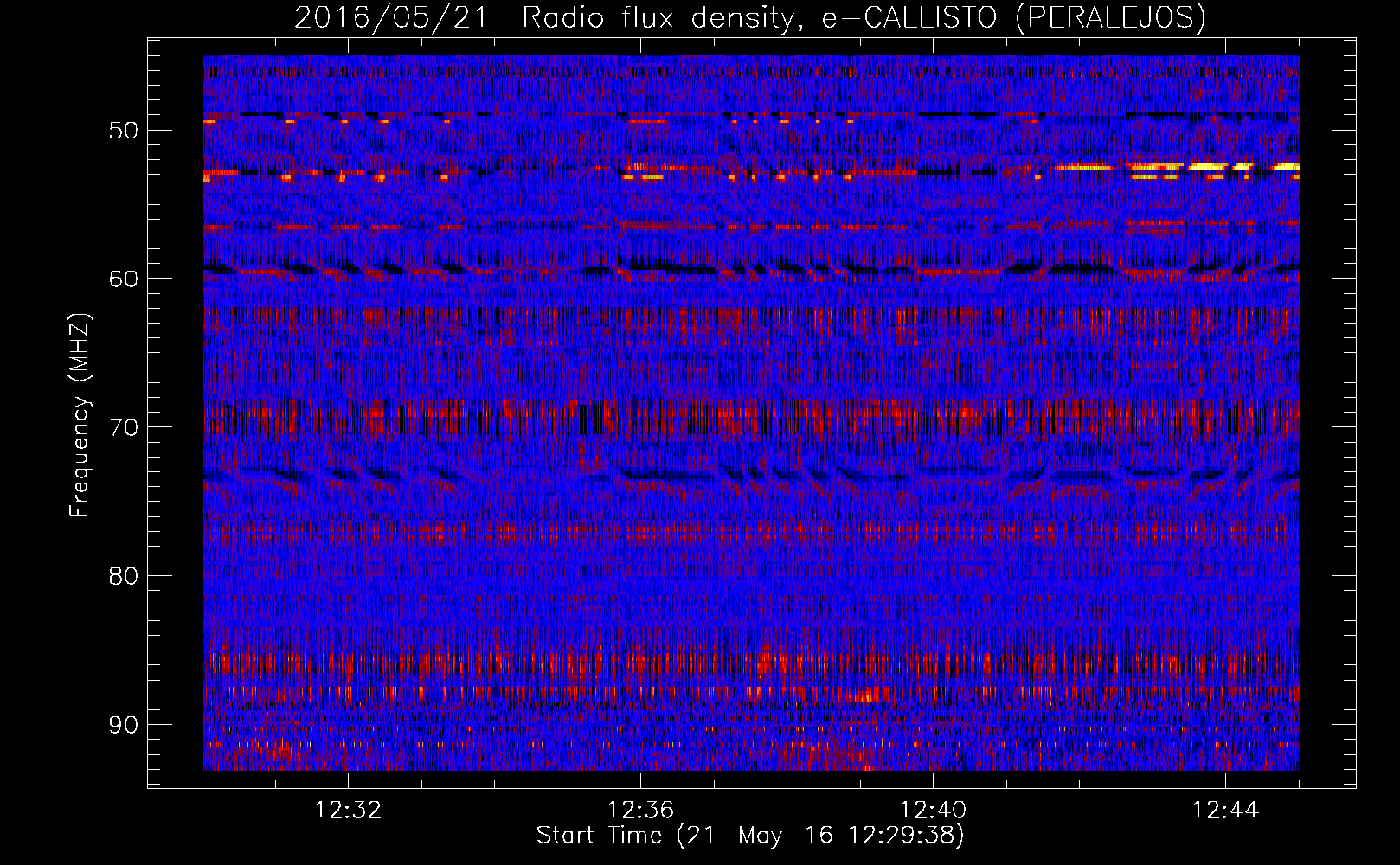Click the 60 frequency tick label
The height and width of the screenshot is (865, 1400).
pyautogui.click(x=123, y=279)
